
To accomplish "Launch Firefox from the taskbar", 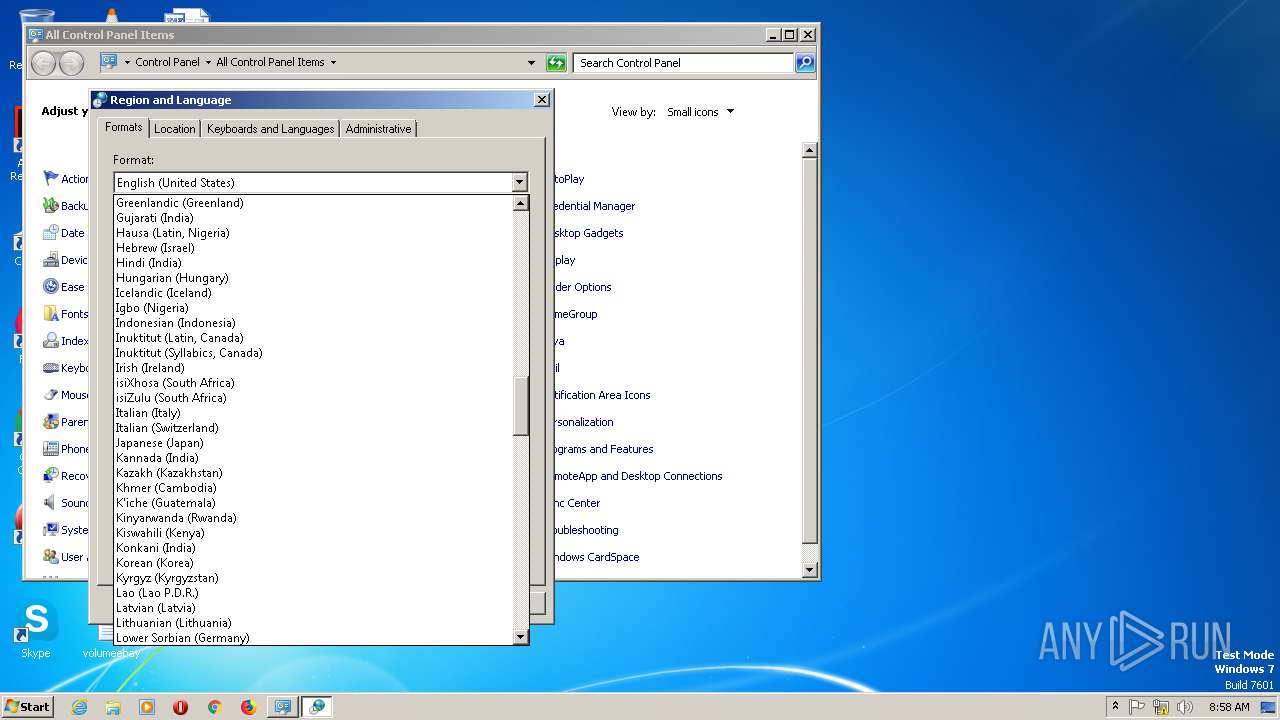I will pyautogui.click(x=248, y=707).
